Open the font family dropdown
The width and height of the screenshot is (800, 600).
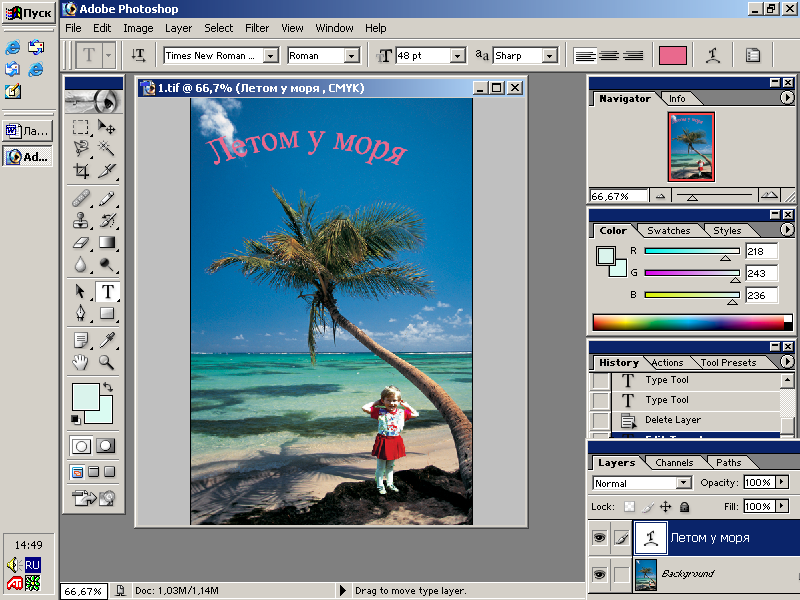[270, 56]
